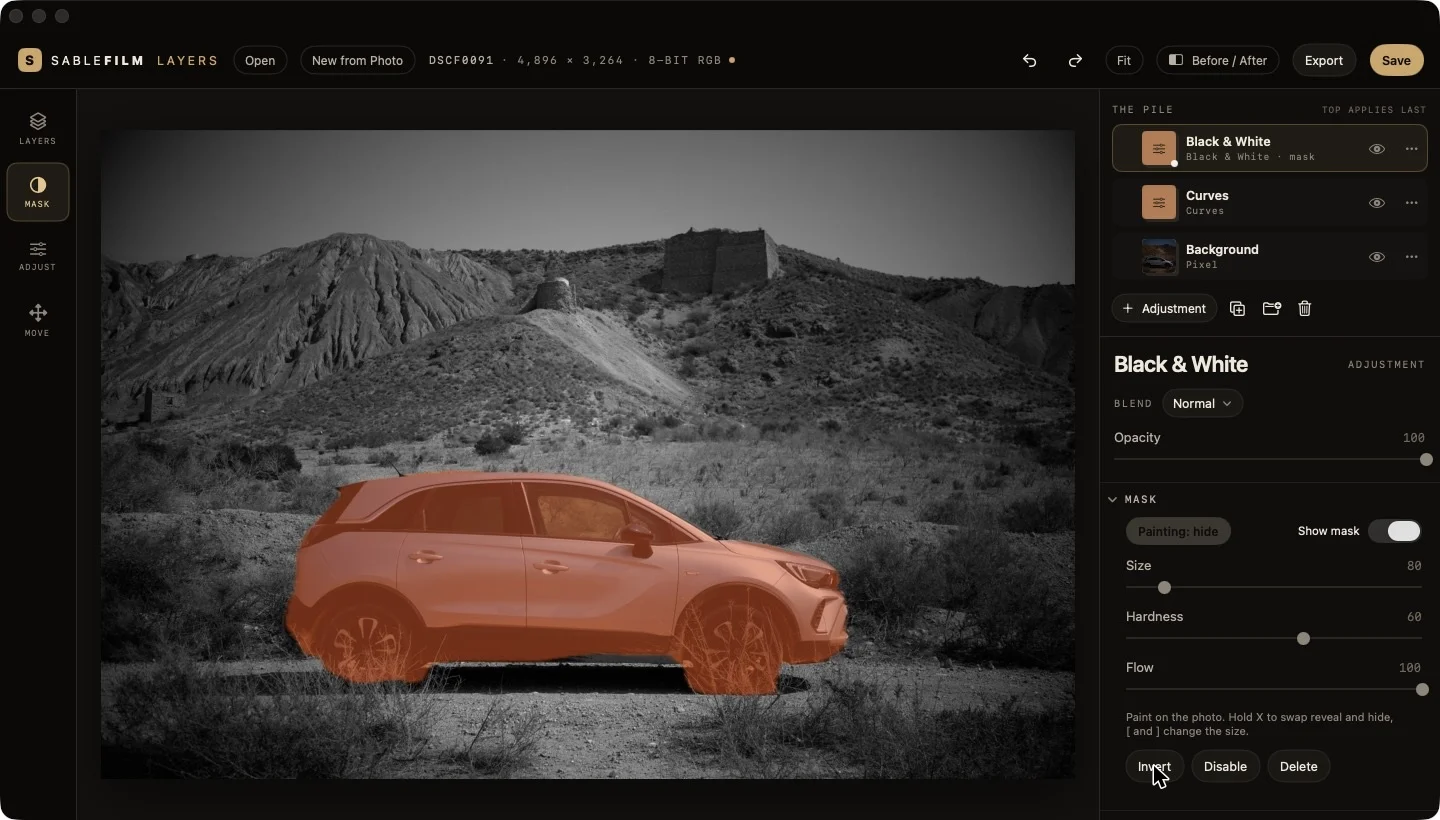Switch to the Adjust tool
The image size is (1440, 820).
pyautogui.click(x=37, y=255)
